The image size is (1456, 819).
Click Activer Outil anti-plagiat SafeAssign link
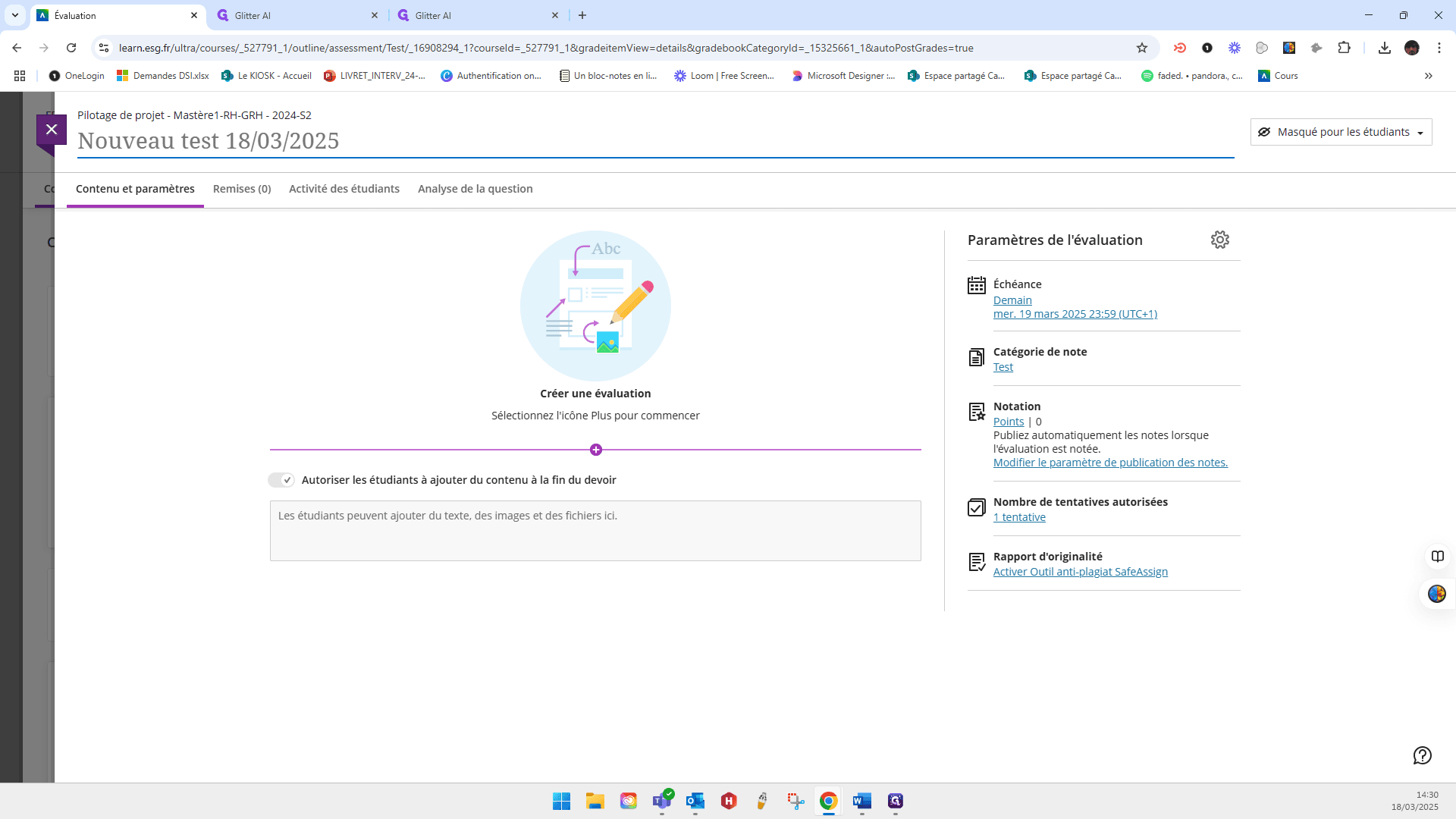pos(1081,572)
